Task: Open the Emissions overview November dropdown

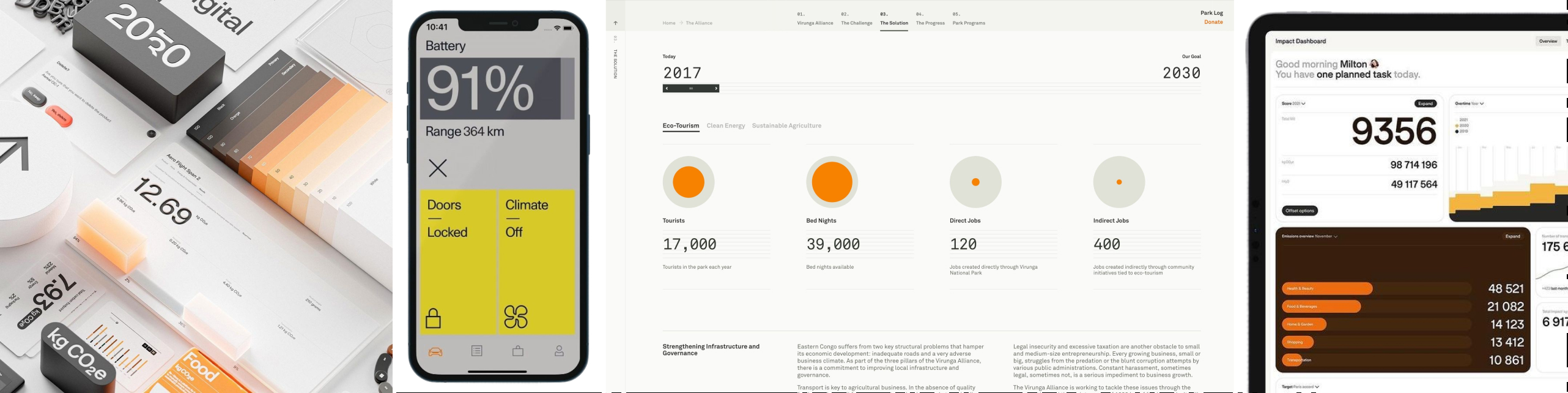Action: point(1309,236)
